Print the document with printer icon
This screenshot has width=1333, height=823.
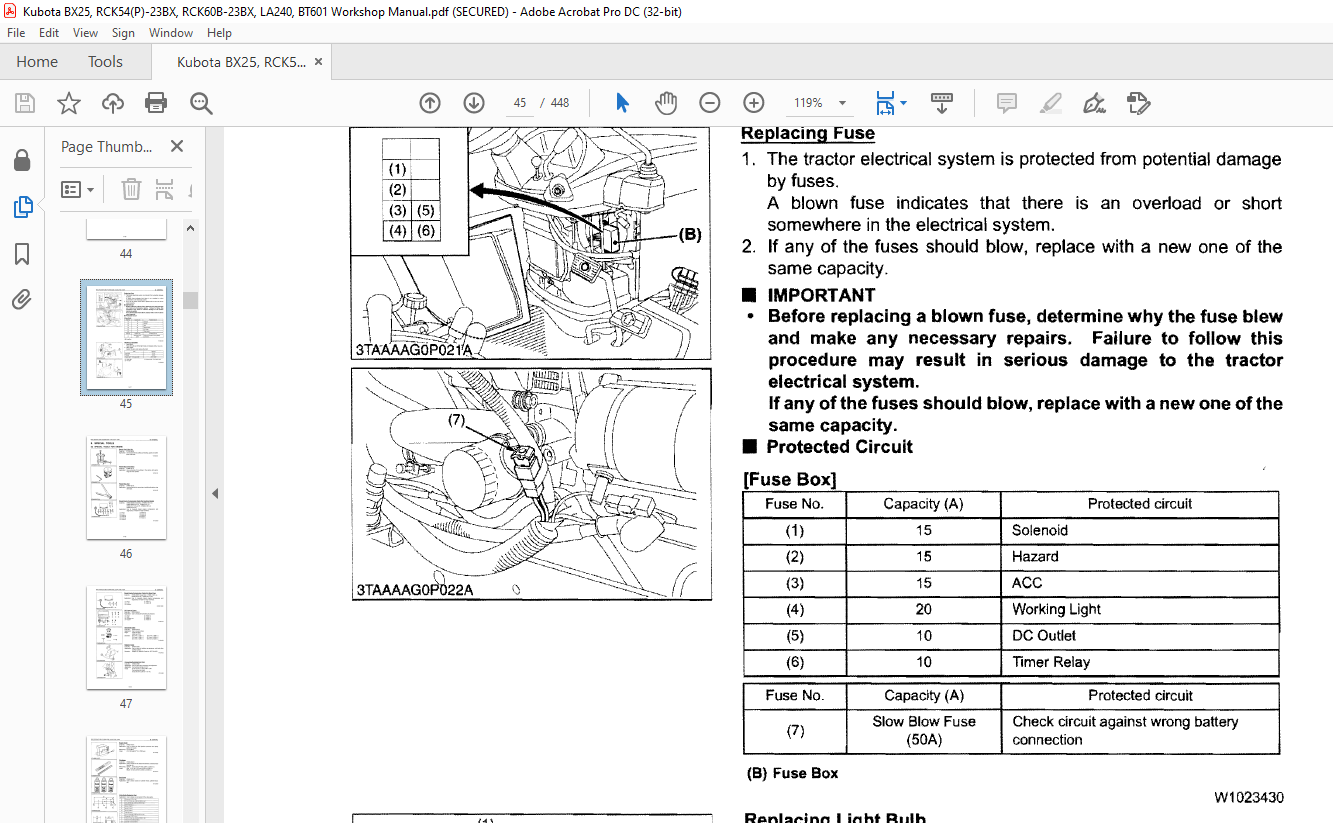pyautogui.click(x=156, y=103)
